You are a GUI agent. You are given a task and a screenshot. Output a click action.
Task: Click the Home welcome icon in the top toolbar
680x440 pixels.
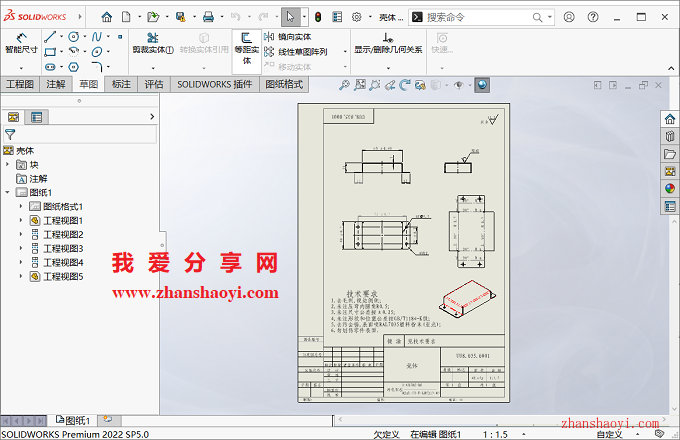[107, 17]
